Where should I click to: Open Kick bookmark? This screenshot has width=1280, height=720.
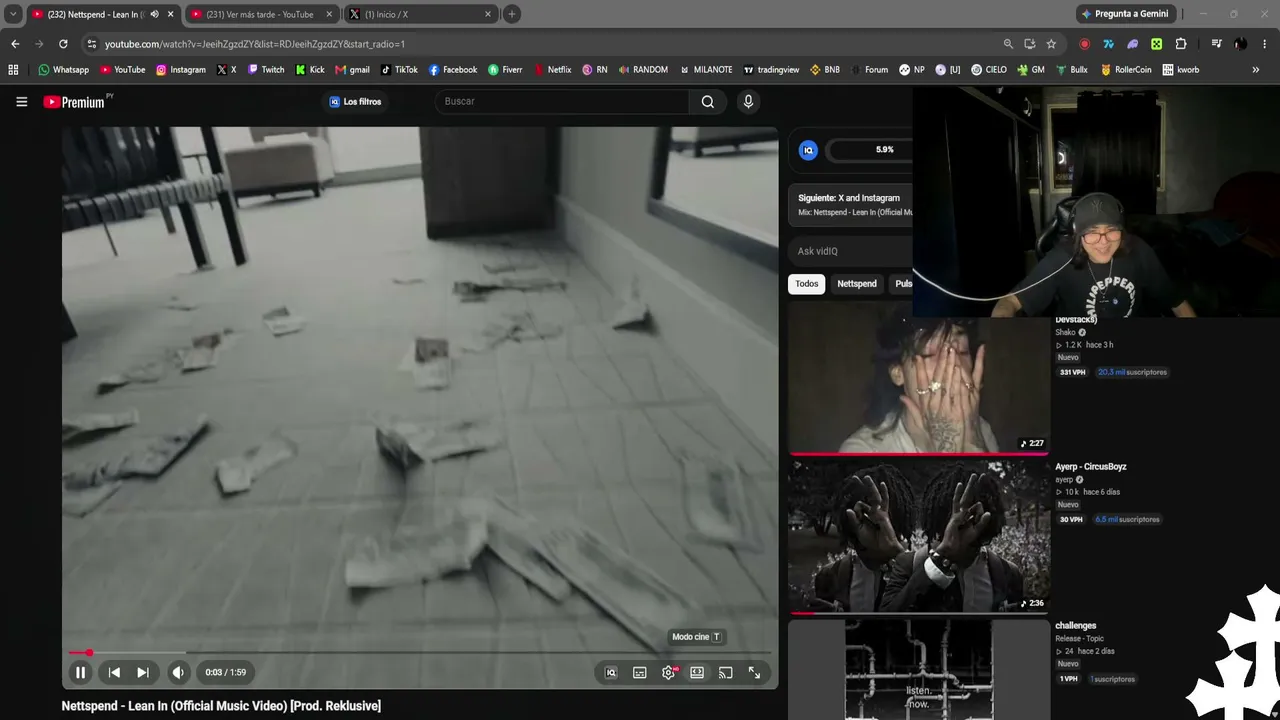point(310,70)
